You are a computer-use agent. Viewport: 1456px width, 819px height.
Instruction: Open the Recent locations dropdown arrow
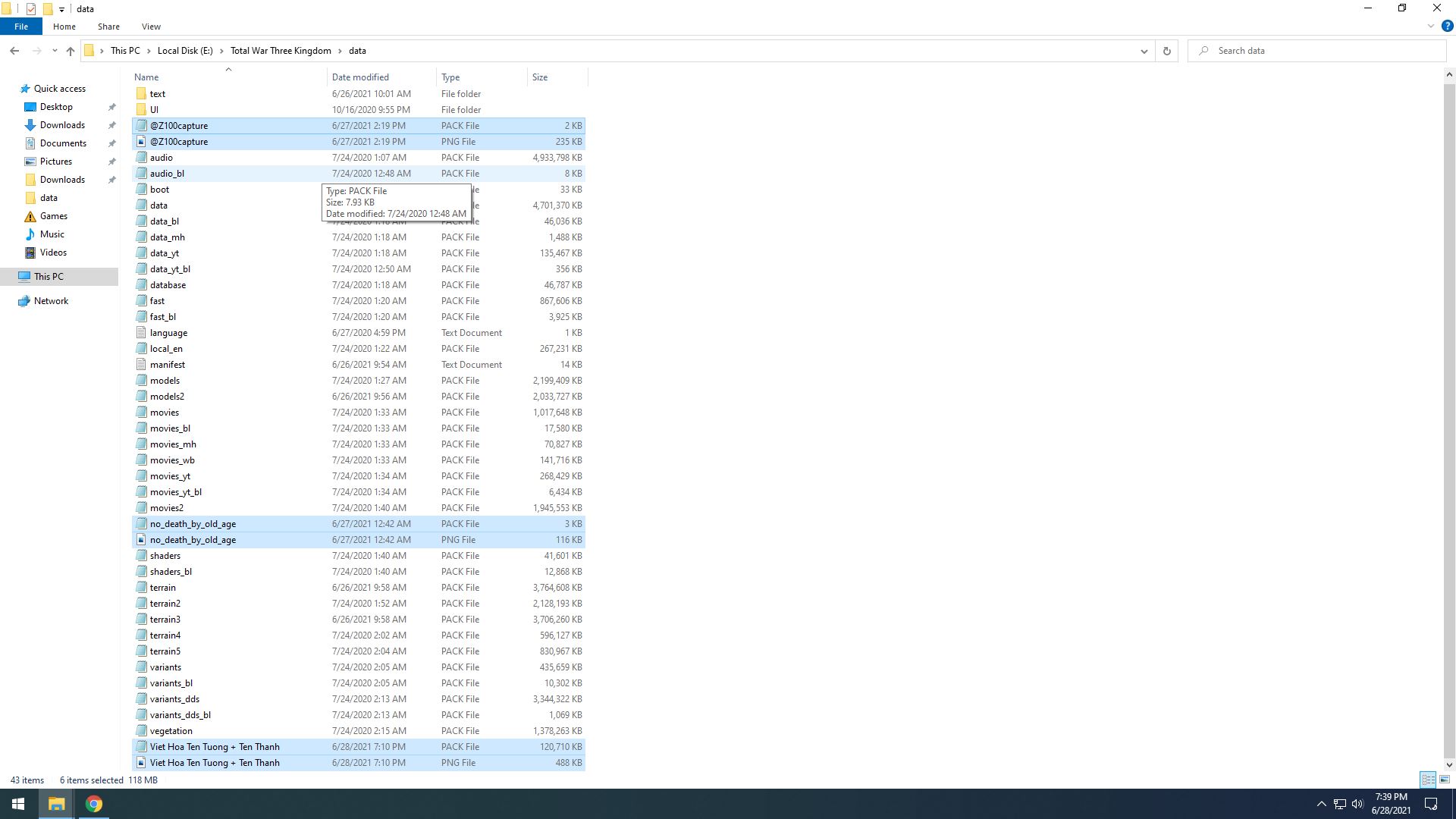tap(55, 51)
